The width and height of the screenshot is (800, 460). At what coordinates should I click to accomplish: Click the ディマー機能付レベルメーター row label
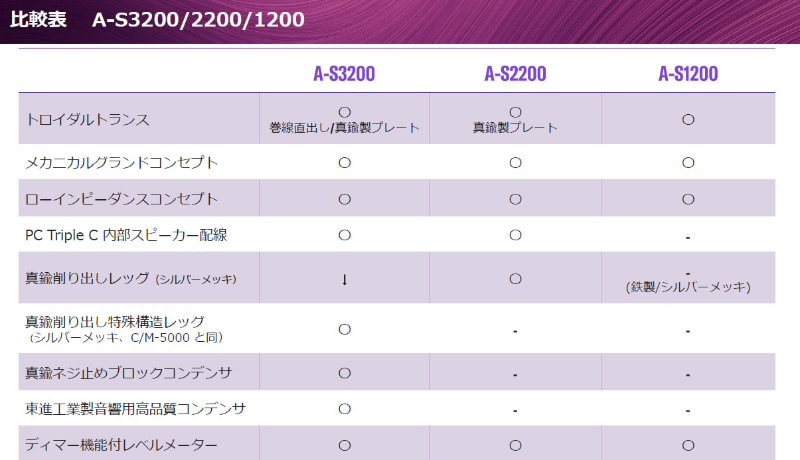(121, 444)
